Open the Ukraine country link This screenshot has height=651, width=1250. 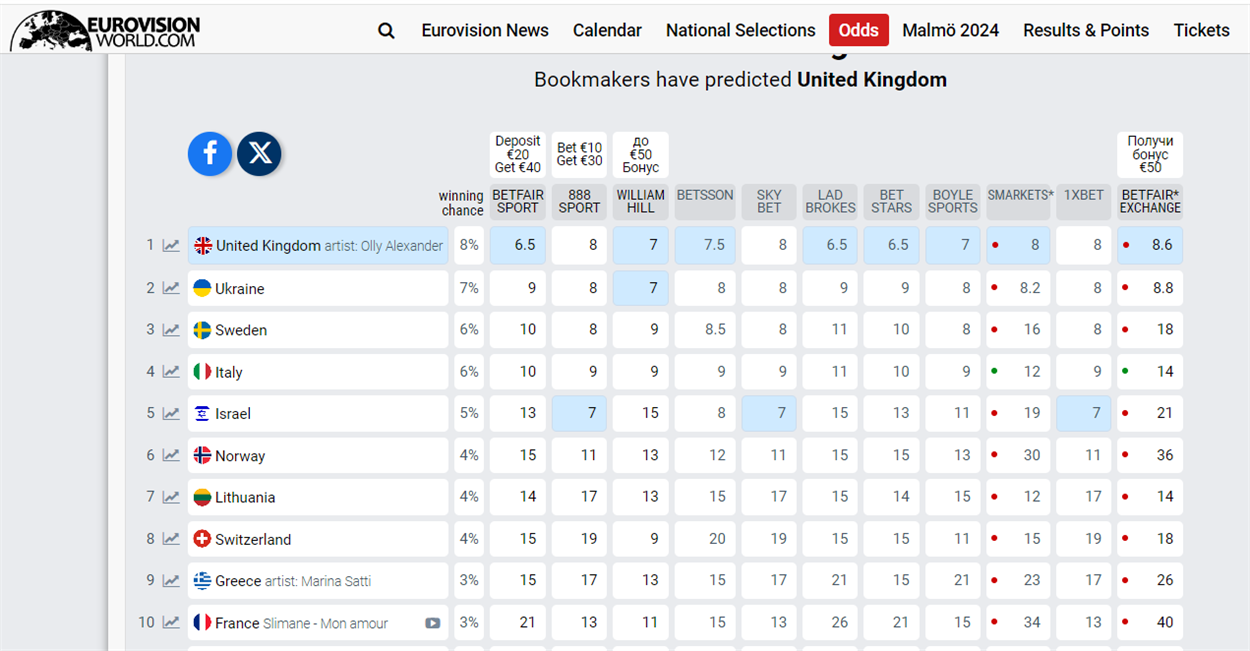pyautogui.click(x=240, y=288)
